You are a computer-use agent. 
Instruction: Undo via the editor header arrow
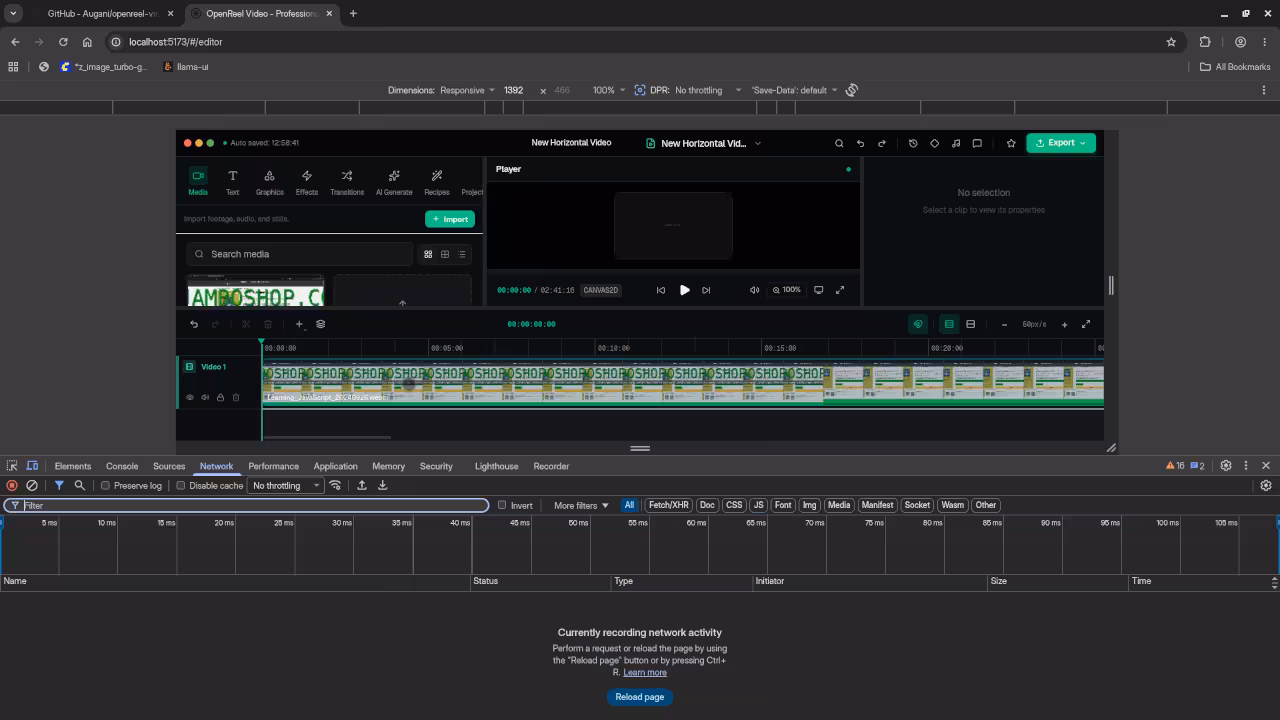tap(860, 143)
